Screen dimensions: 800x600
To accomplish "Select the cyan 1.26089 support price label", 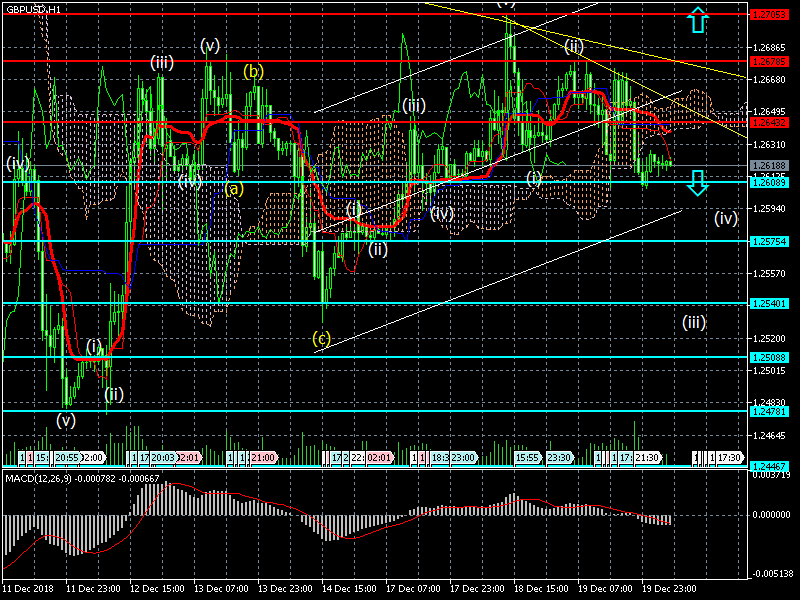I will 772,182.
